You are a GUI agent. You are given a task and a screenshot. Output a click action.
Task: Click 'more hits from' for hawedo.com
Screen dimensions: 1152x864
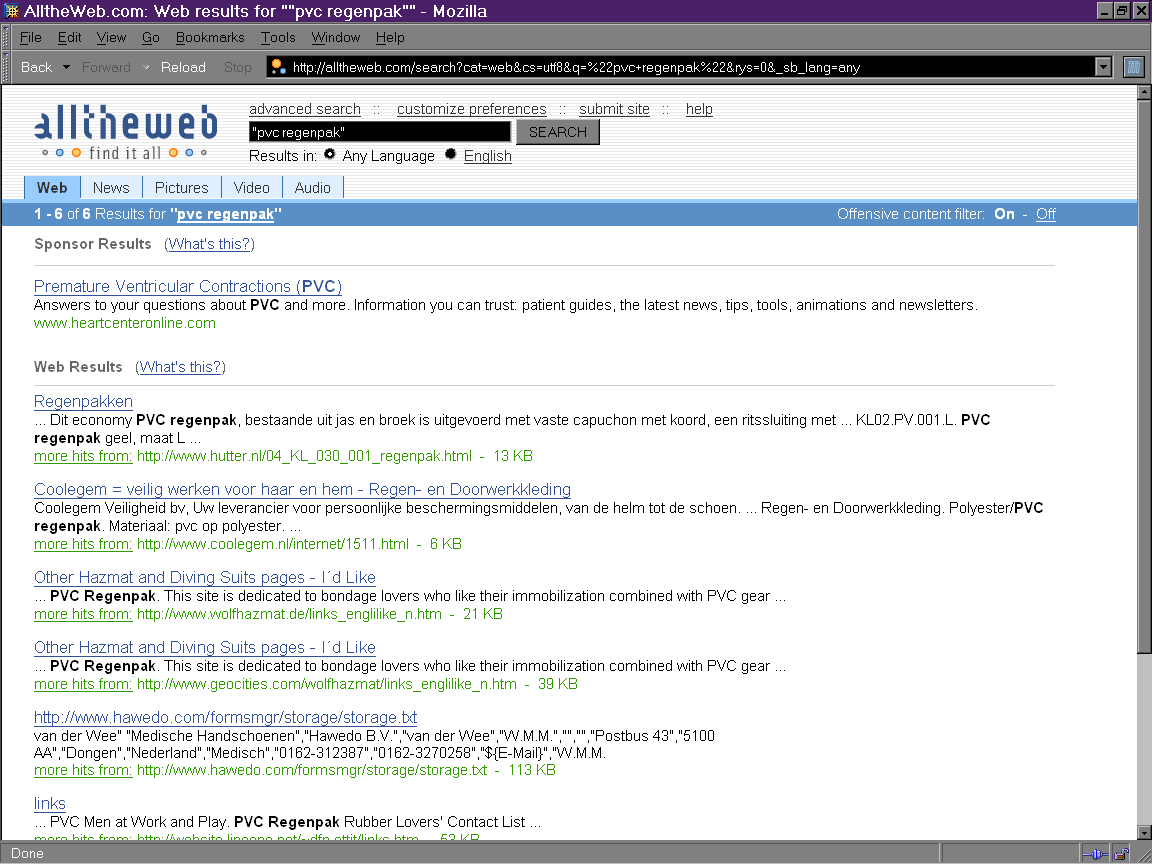(83, 770)
